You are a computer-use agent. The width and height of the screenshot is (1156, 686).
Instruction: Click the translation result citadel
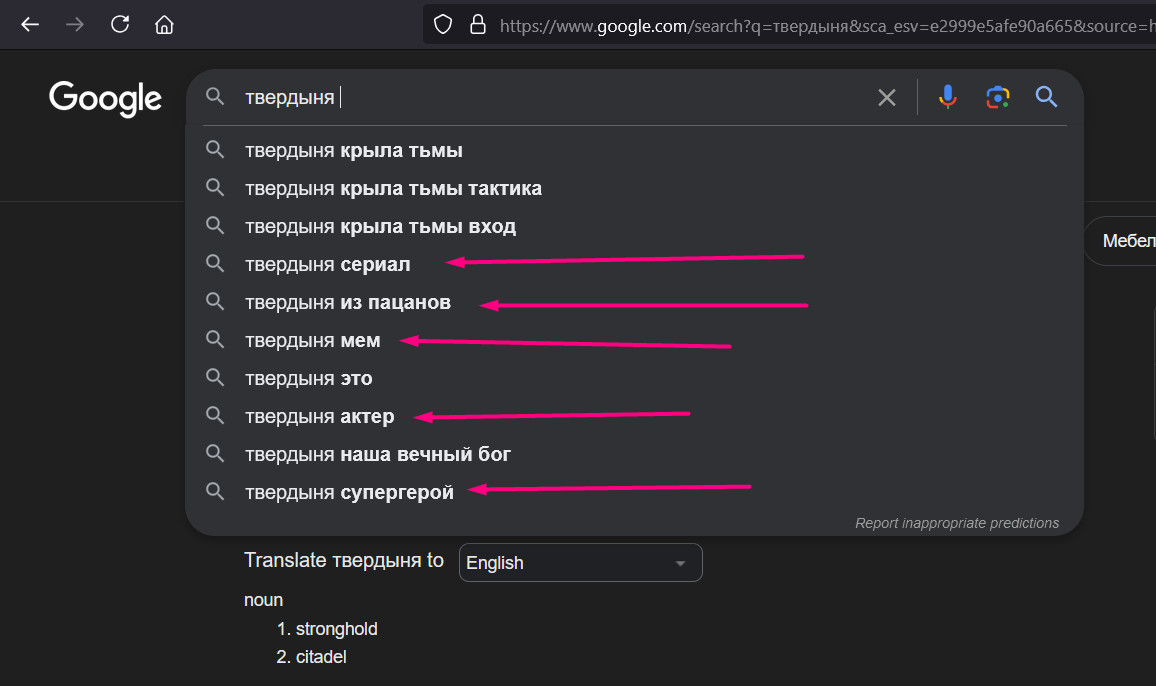pyautogui.click(x=321, y=657)
